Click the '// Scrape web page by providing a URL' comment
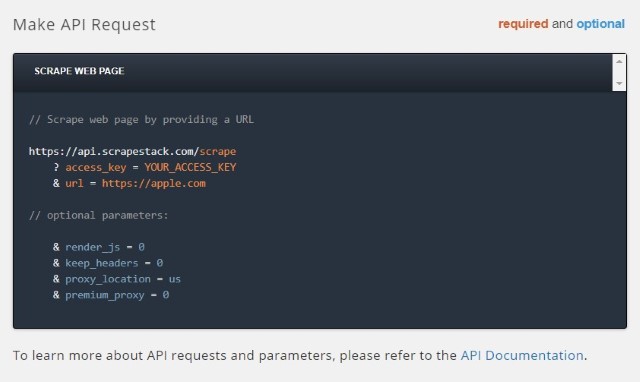Screen dimensions: 640x382 (141, 120)
